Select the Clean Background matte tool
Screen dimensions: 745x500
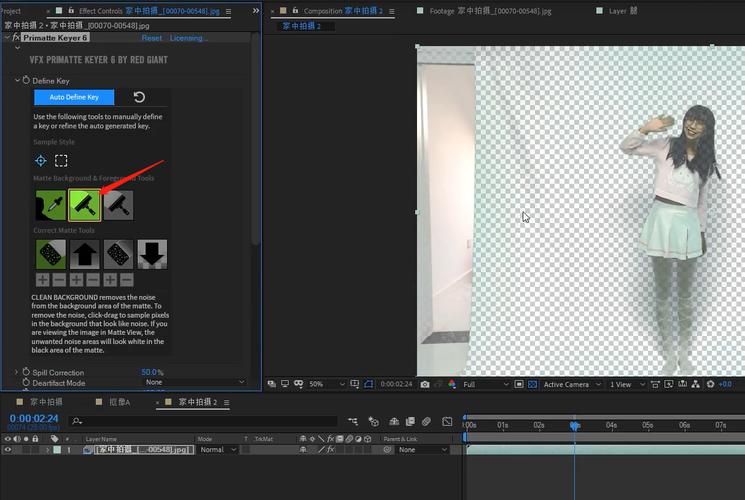click(84, 205)
